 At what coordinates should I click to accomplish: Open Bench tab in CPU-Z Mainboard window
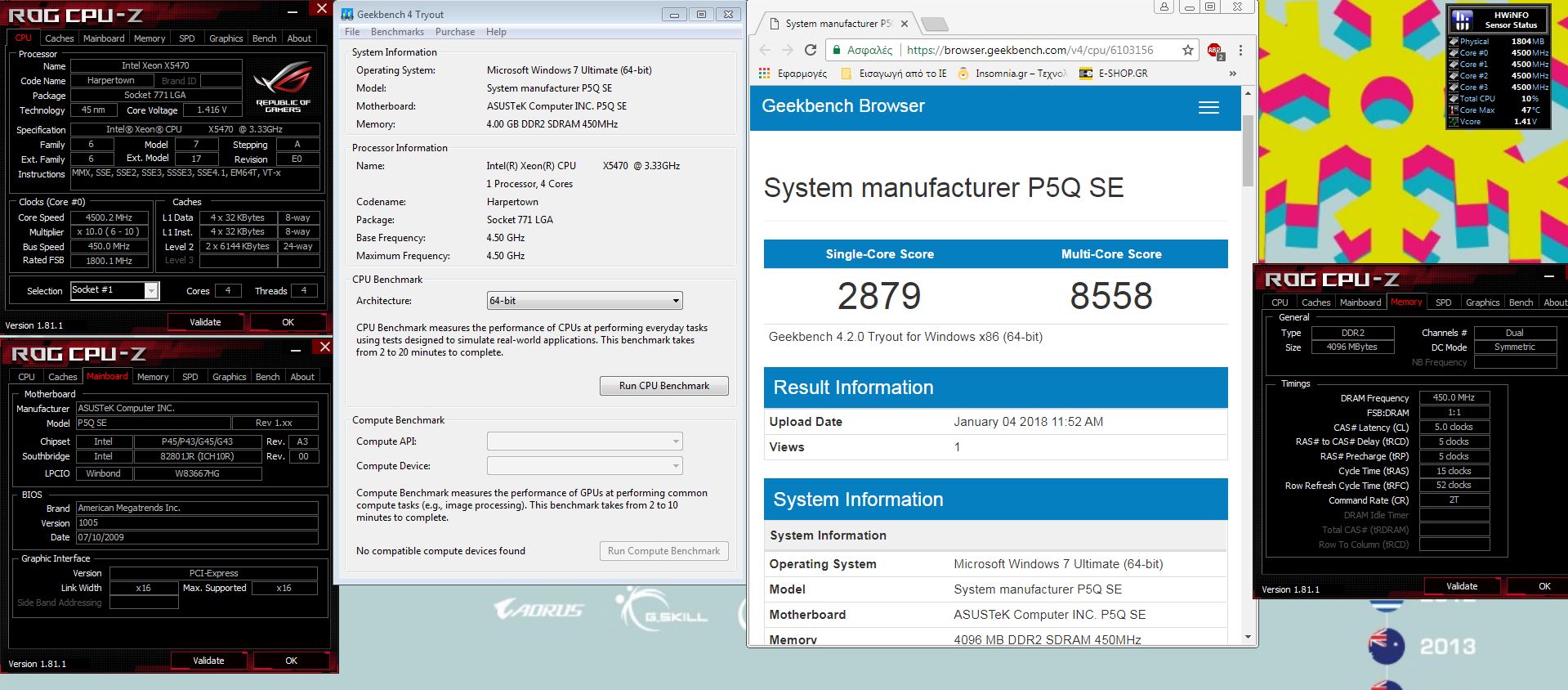click(267, 377)
